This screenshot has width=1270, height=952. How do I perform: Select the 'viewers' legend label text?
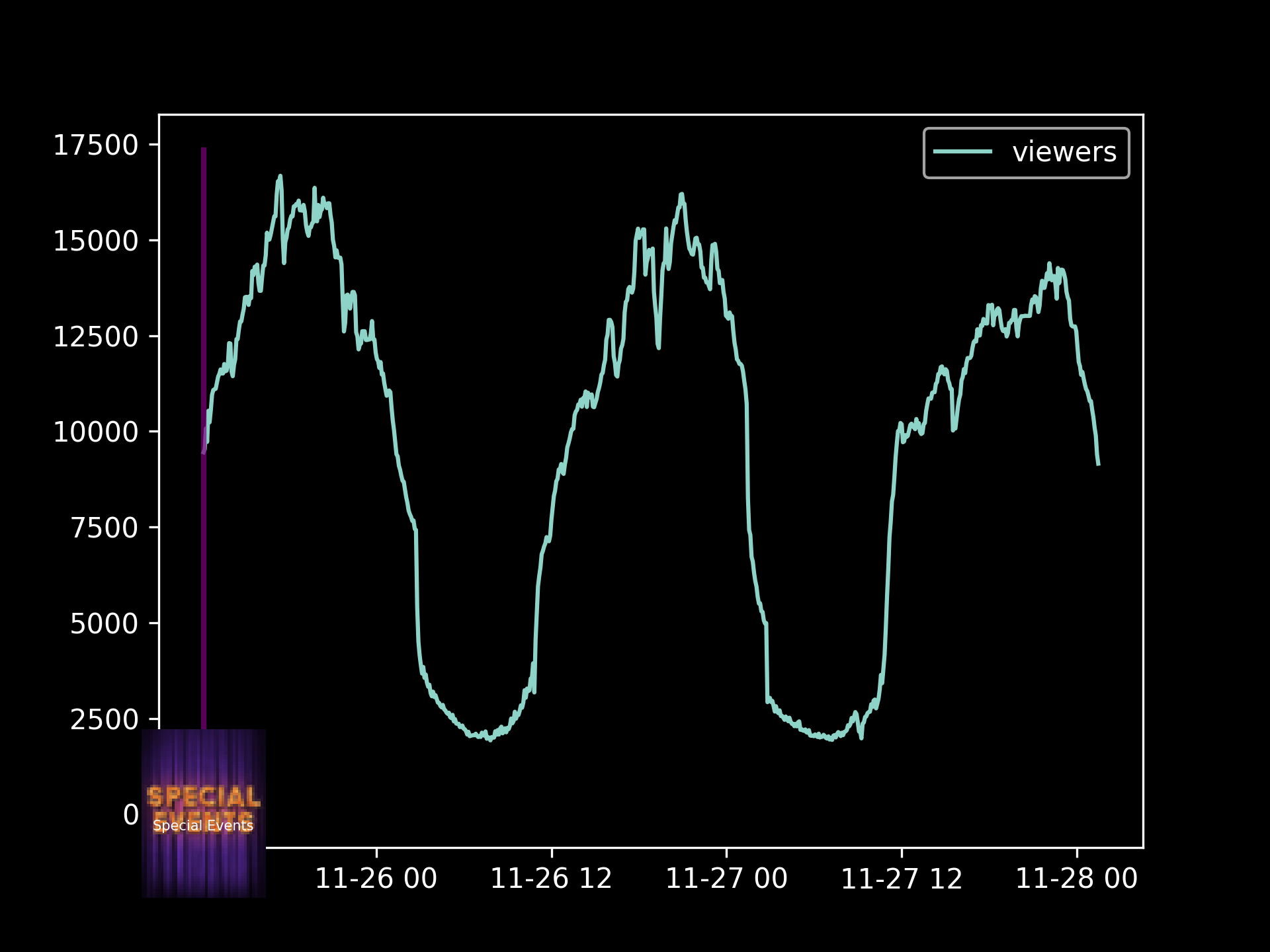click(x=1064, y=152)
